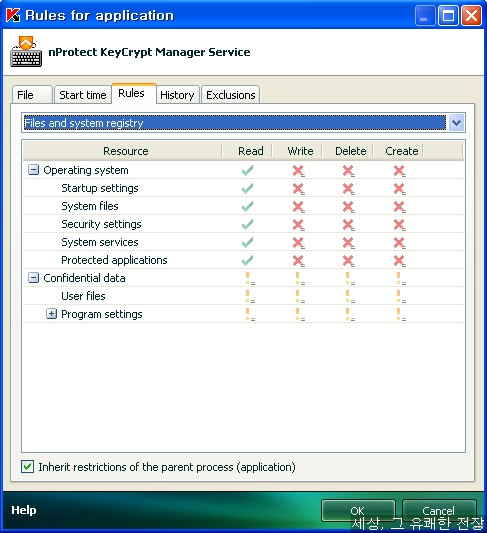Click Delete deny icon for Operating system

pos(349,170)
